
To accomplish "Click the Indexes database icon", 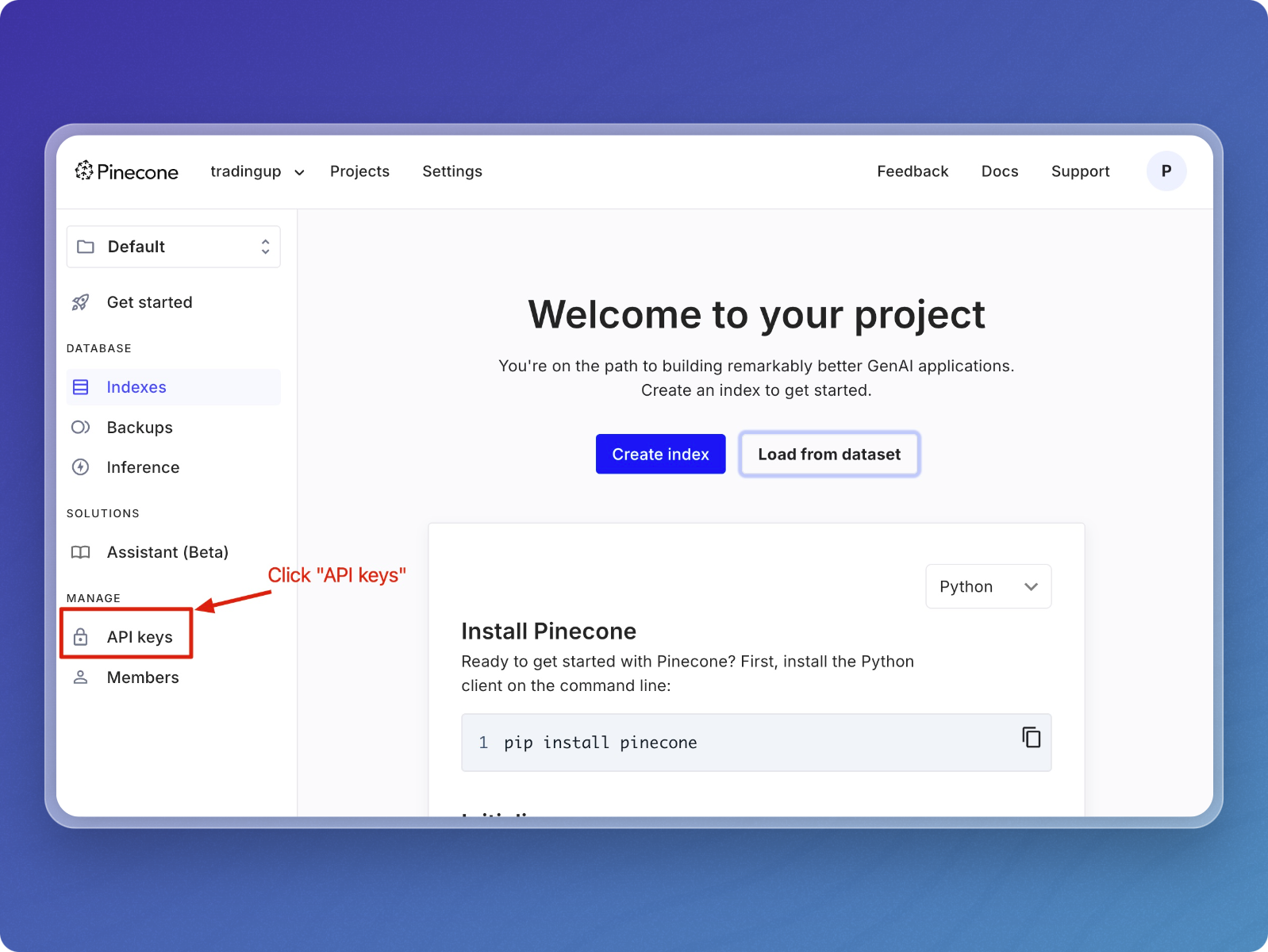I will pyautogui.click(x=81, y=387).
